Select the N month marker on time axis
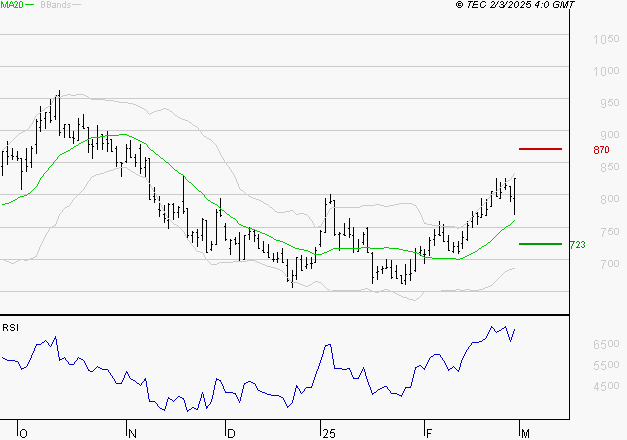The width and height of the screenshot is (627, 440). coord(132,434)
